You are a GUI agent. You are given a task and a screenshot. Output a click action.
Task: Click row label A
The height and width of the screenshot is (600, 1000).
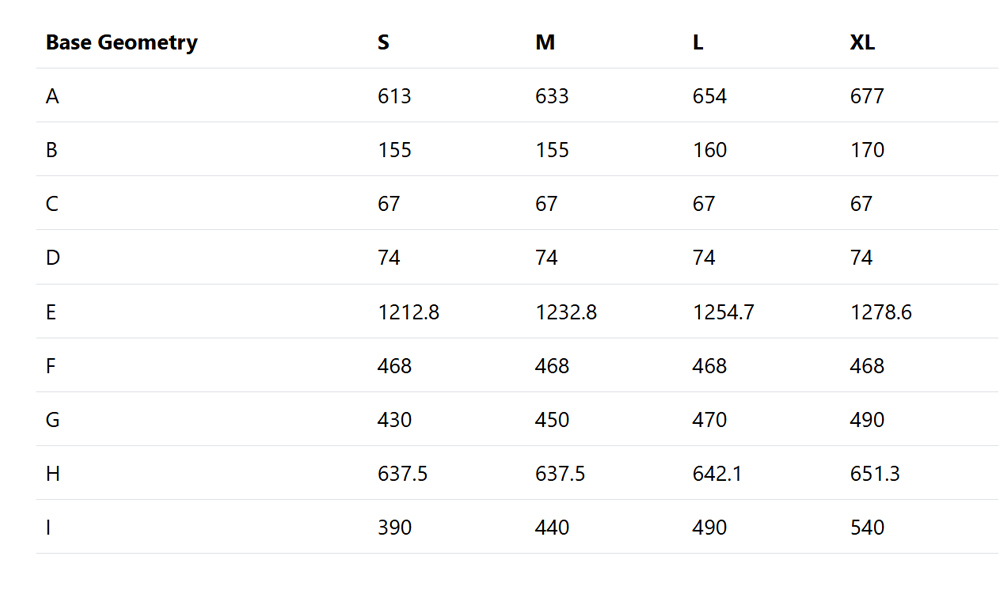click(x=52, y=96)
